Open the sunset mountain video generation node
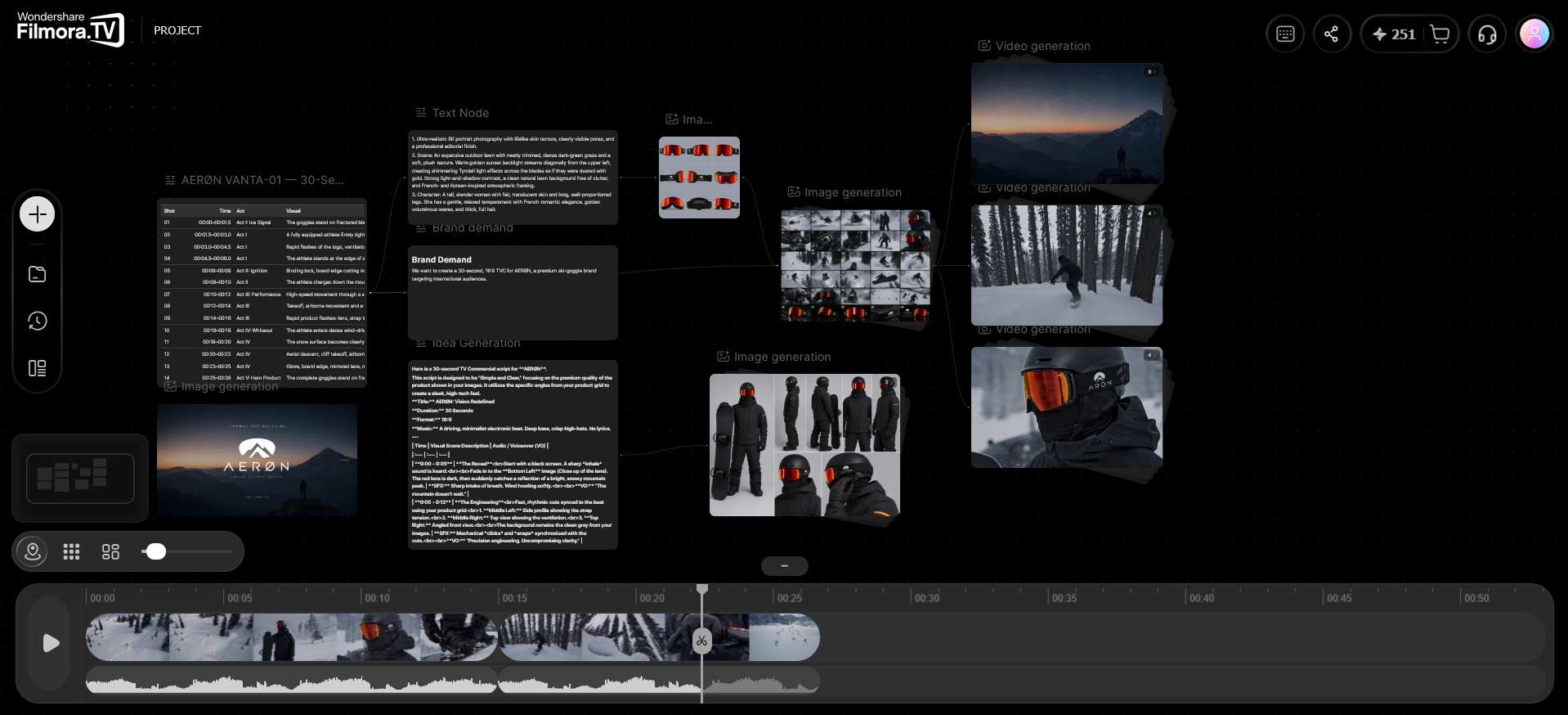The width and height of the screenshot is (1568, 715). click(1067, 124)
